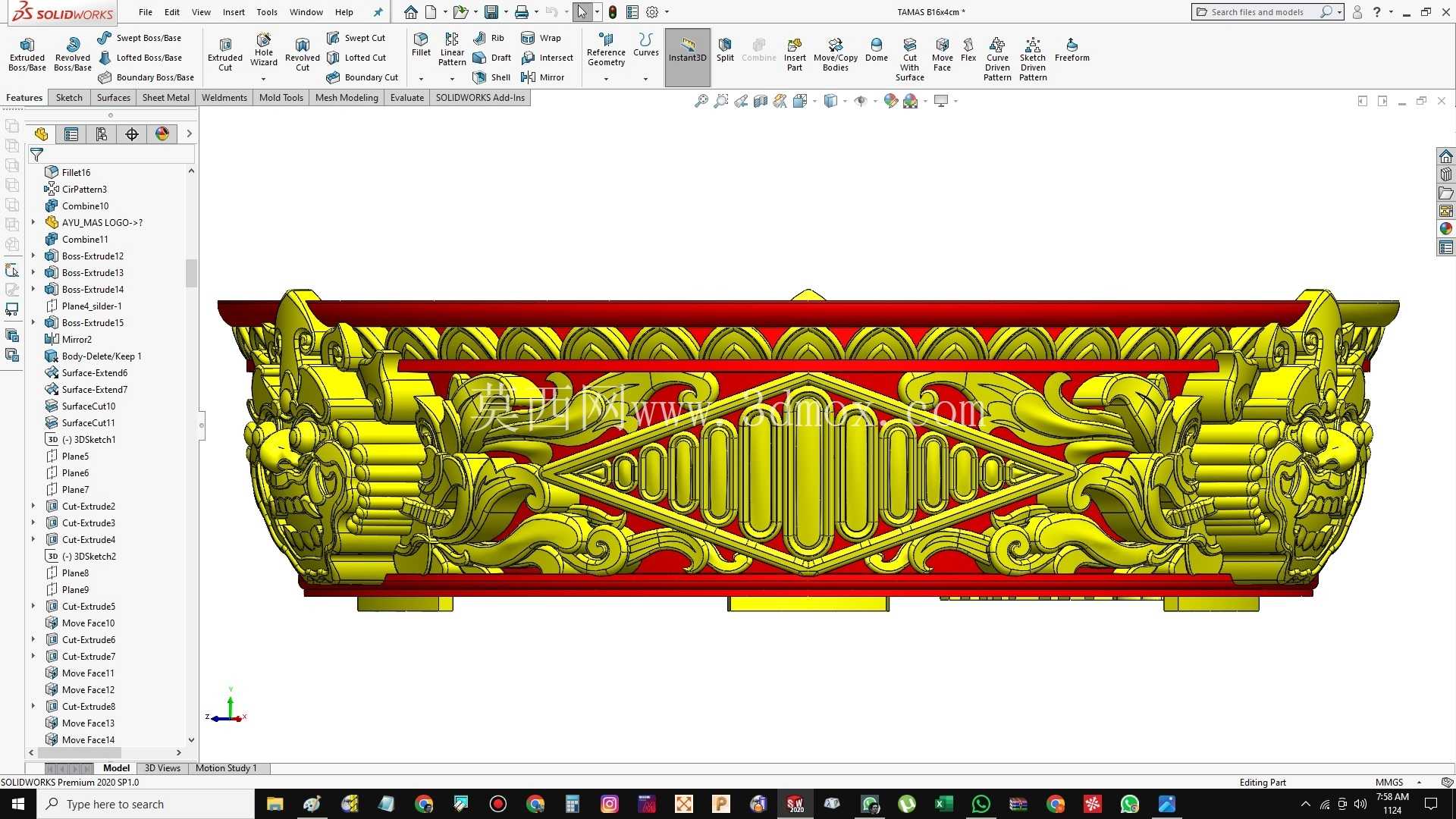1456x819 pixels.
Task: Select the Mirror tool
Action: coord(543,77)
